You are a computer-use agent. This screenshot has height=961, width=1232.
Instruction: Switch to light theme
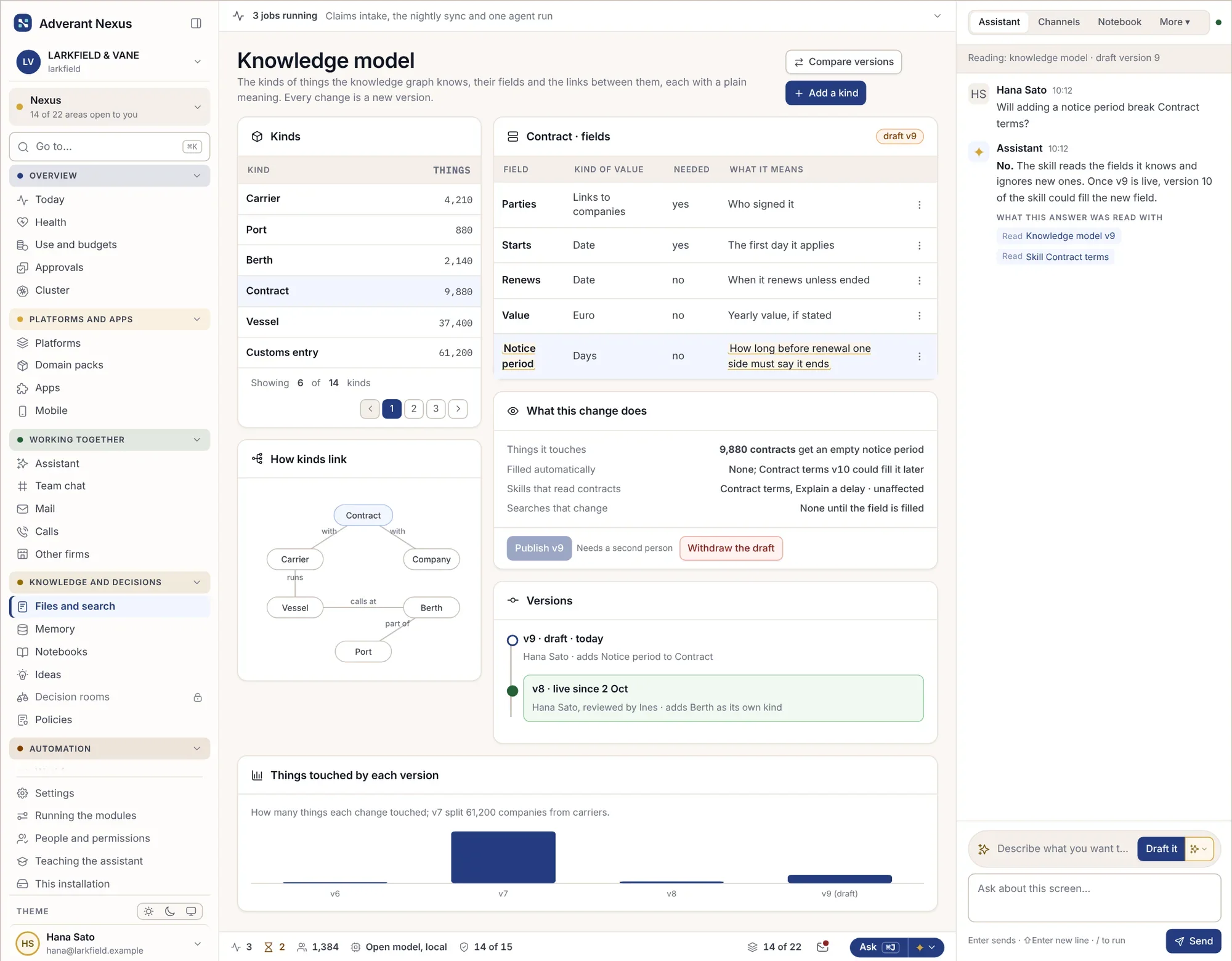[x=148, y=911]
